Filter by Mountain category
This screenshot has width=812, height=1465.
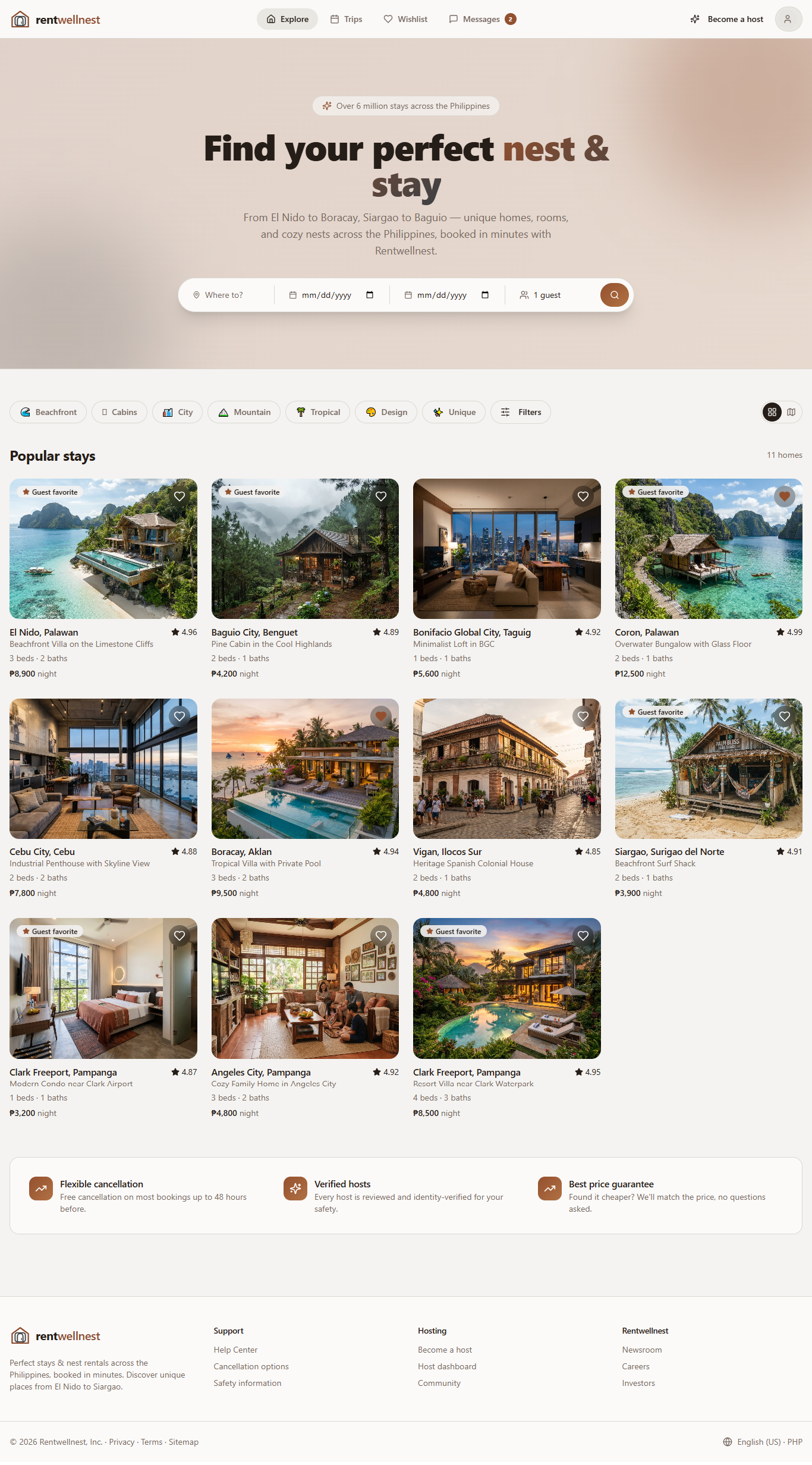[x=244, y=412]
